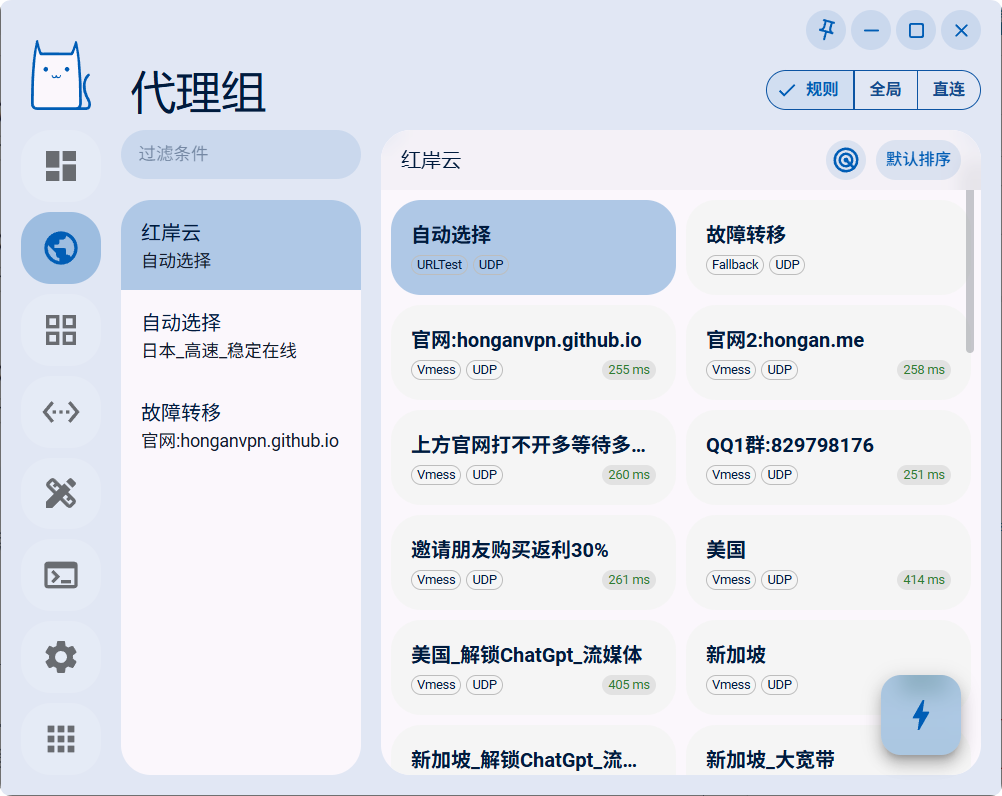Click the locate-current-proxy target icon
1002x796 pixels.
[846, 160]
